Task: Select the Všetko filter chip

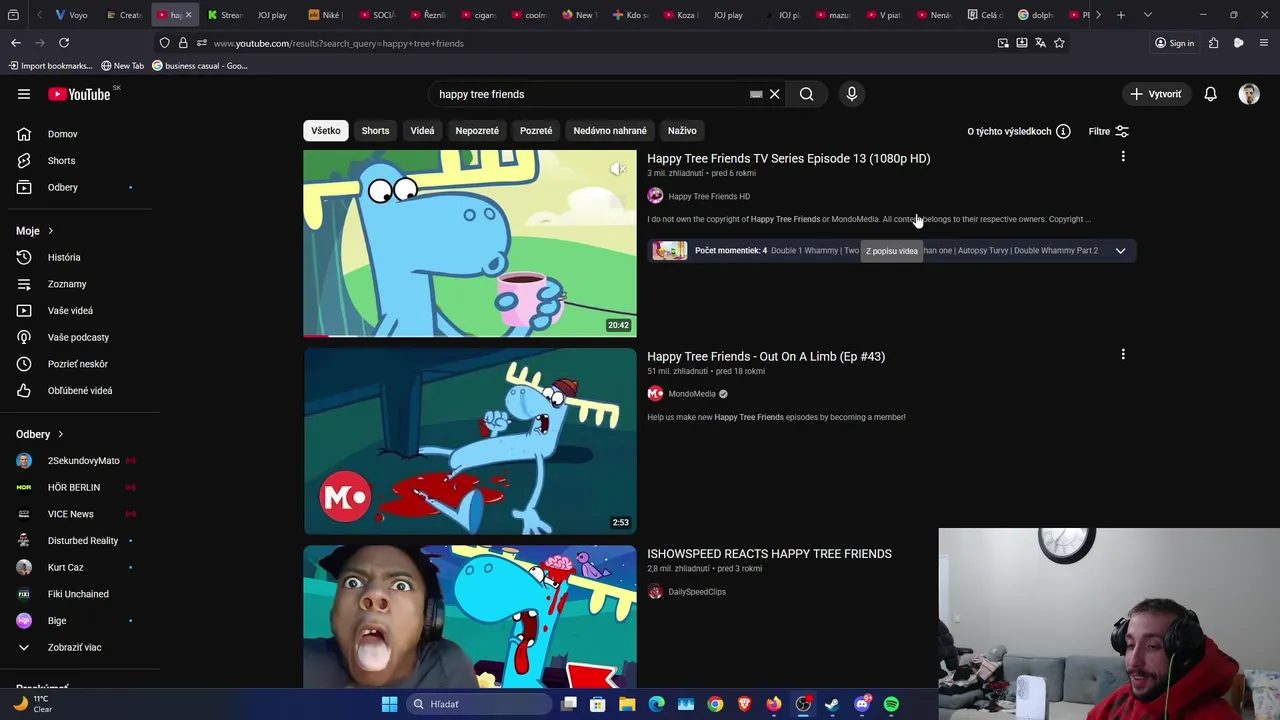Action: tap(326, 131)
